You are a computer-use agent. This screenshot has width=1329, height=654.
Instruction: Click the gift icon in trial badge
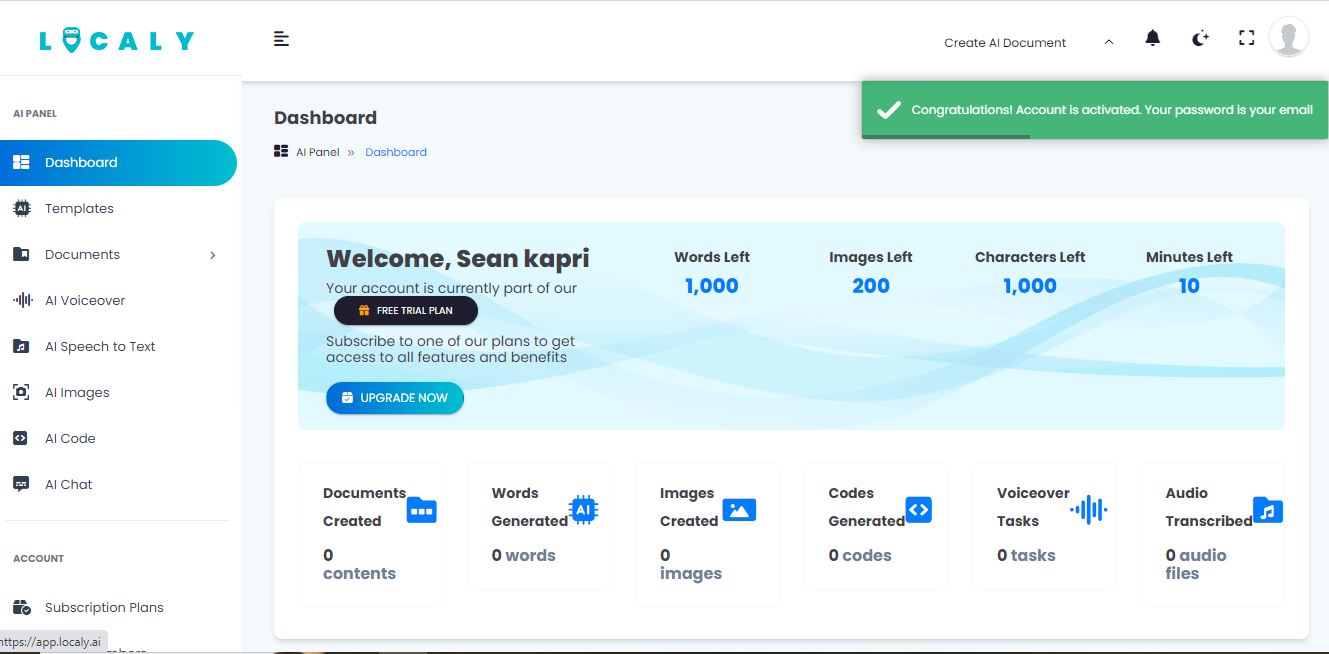pos(364,311)
